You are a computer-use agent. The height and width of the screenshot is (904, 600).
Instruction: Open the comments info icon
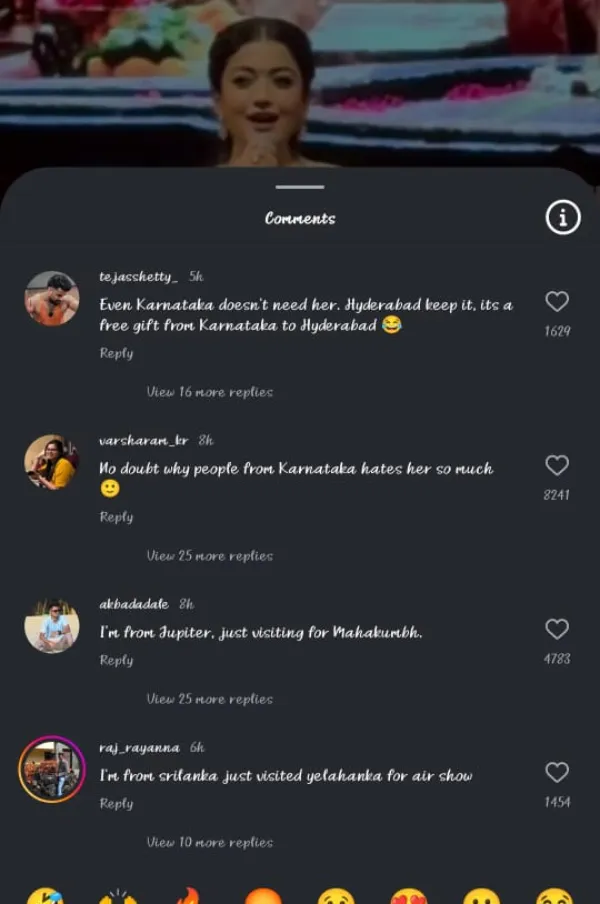[563, 217]
